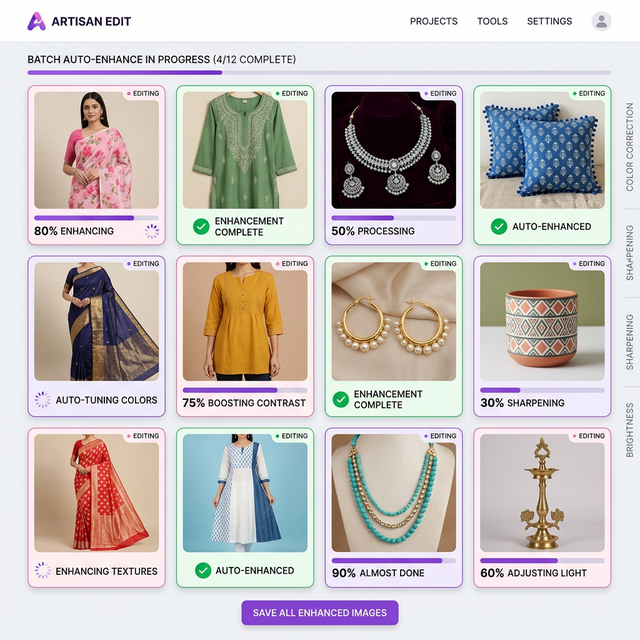Click Editing badge on turquoise necklace card
This screenshot has height=640, width=640.
tap(440, 436)
